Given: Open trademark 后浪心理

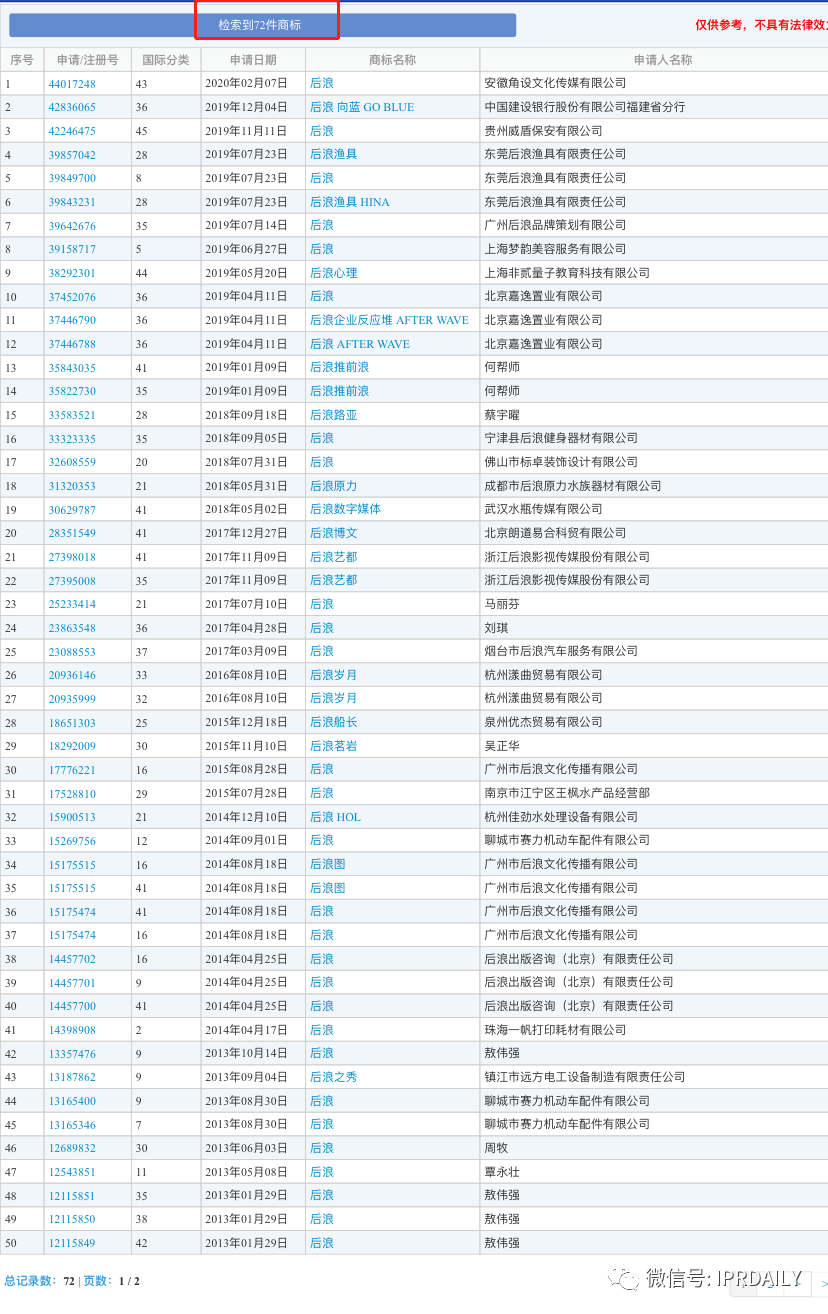Looking at the screenshot, I should (x=333, y=273).
